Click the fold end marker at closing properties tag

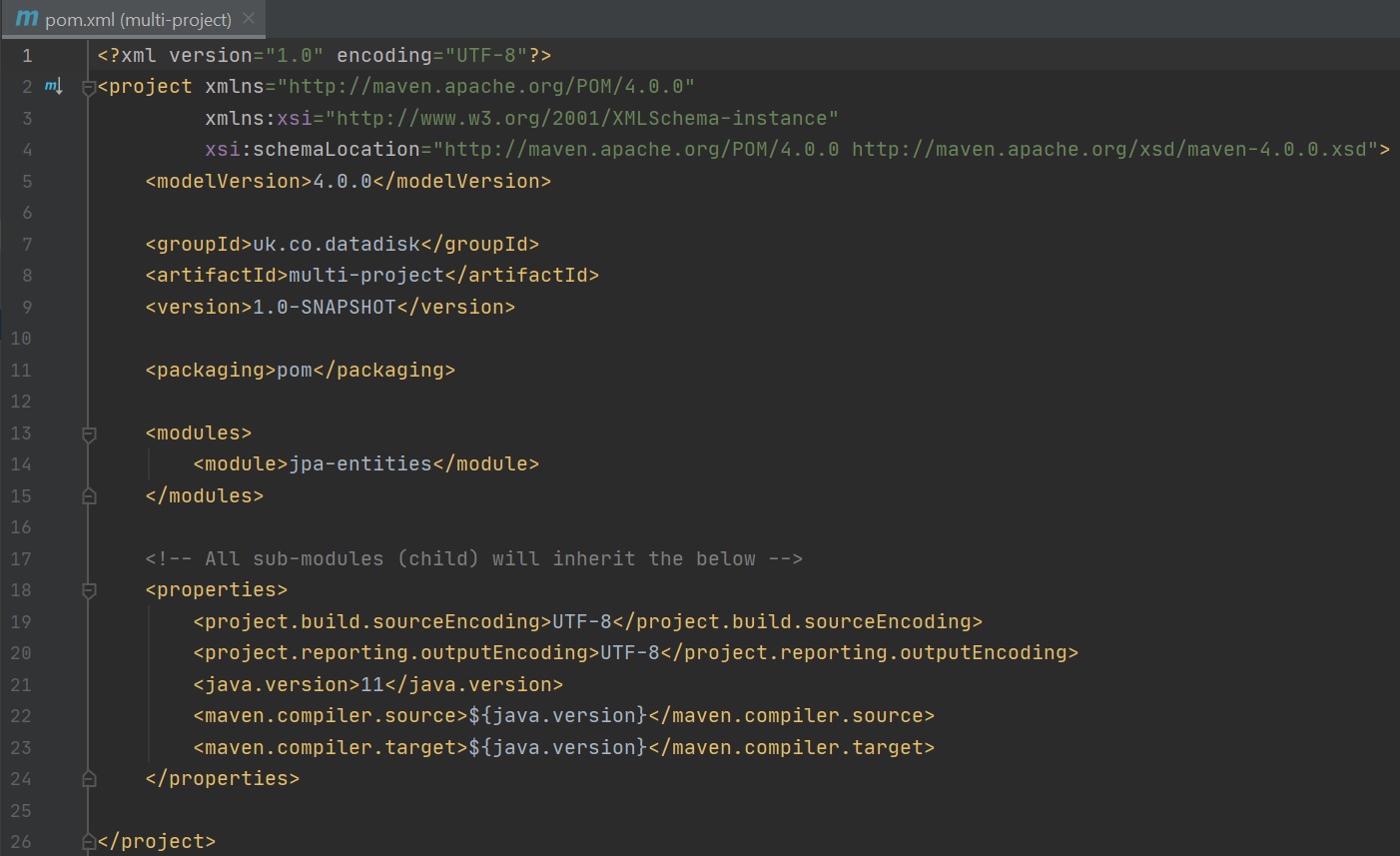(x=89, y=779)
